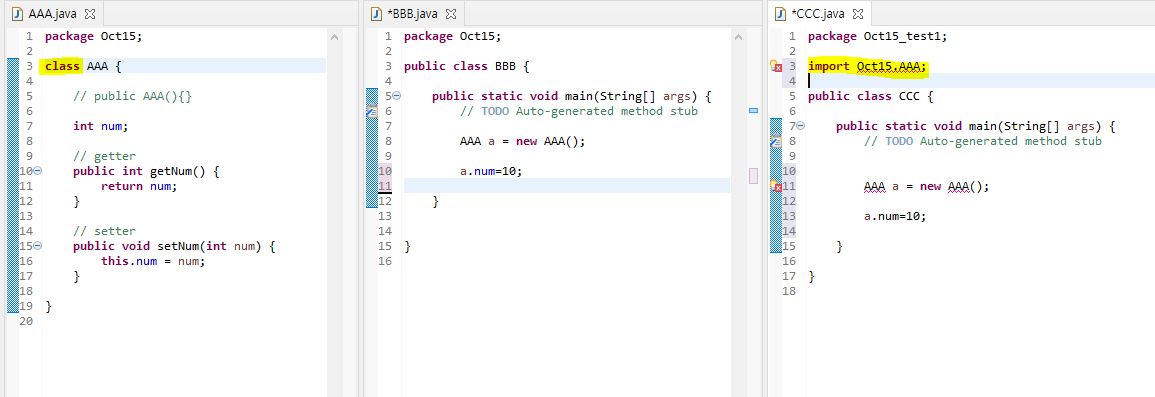Collapse main method fold at line 7 in CCC.java
Viewport: 1155px width, 397px height.
(x=801, y=126)
